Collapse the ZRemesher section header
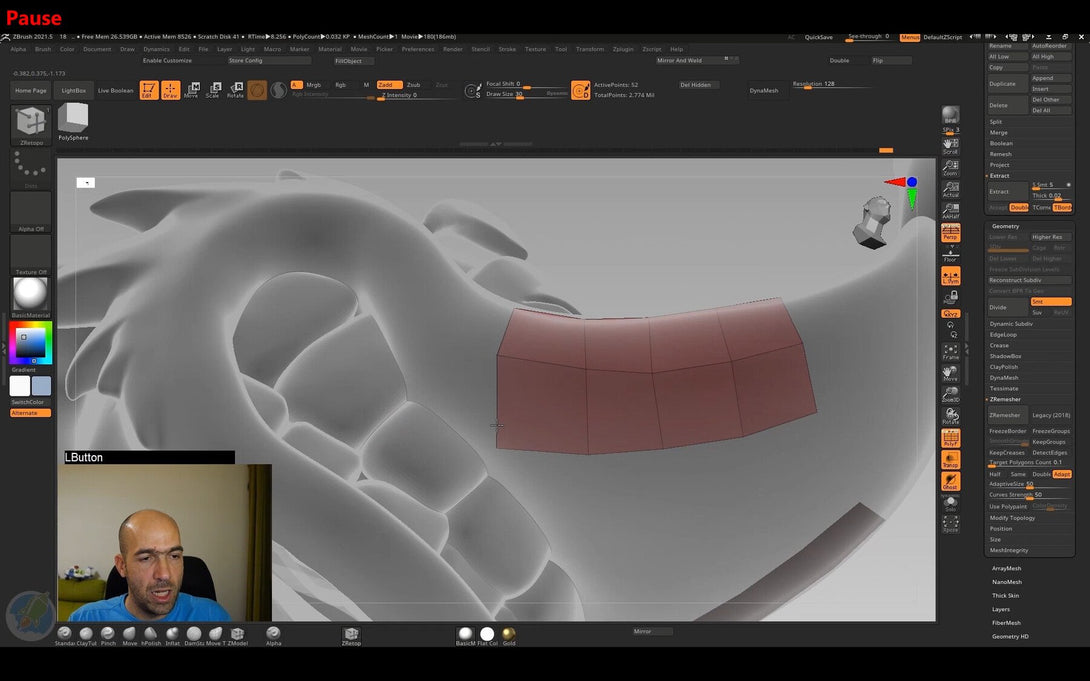The width and height of the screenshot is (1090, 681). pos(1005,400)
